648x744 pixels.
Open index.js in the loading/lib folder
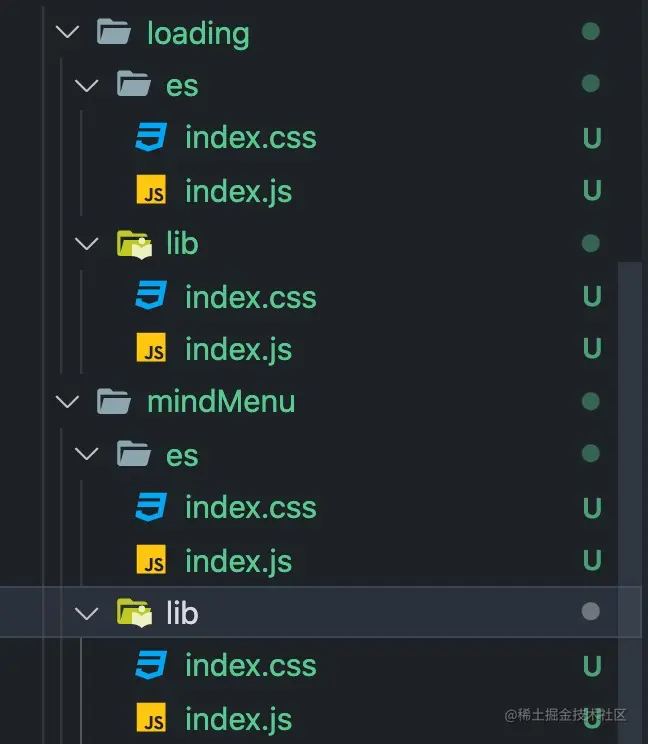pos(238,350)
